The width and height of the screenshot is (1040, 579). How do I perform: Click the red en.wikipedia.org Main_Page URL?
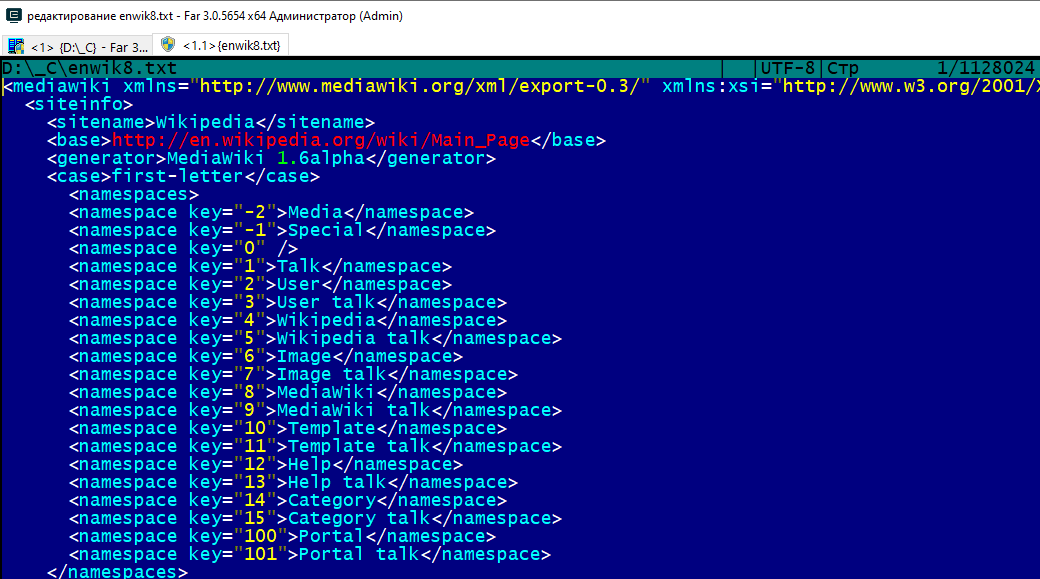point(321,141)
